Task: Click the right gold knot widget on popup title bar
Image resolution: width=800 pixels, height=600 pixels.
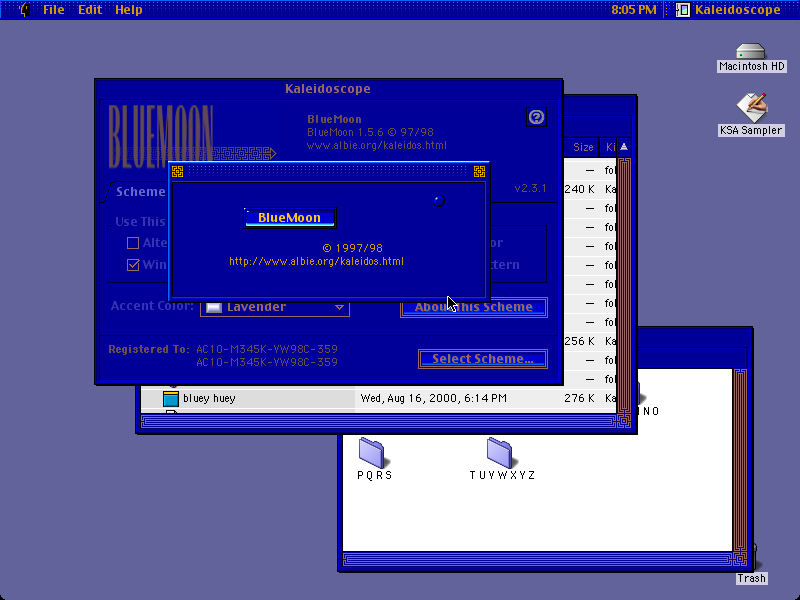Action: coord(480,172)
